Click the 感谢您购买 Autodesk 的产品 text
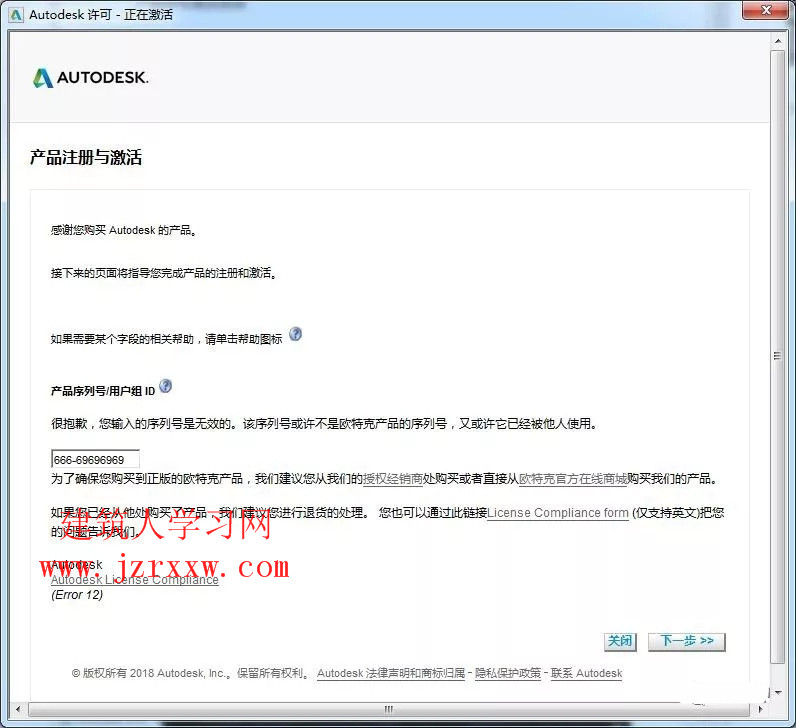 click(123, 230)
